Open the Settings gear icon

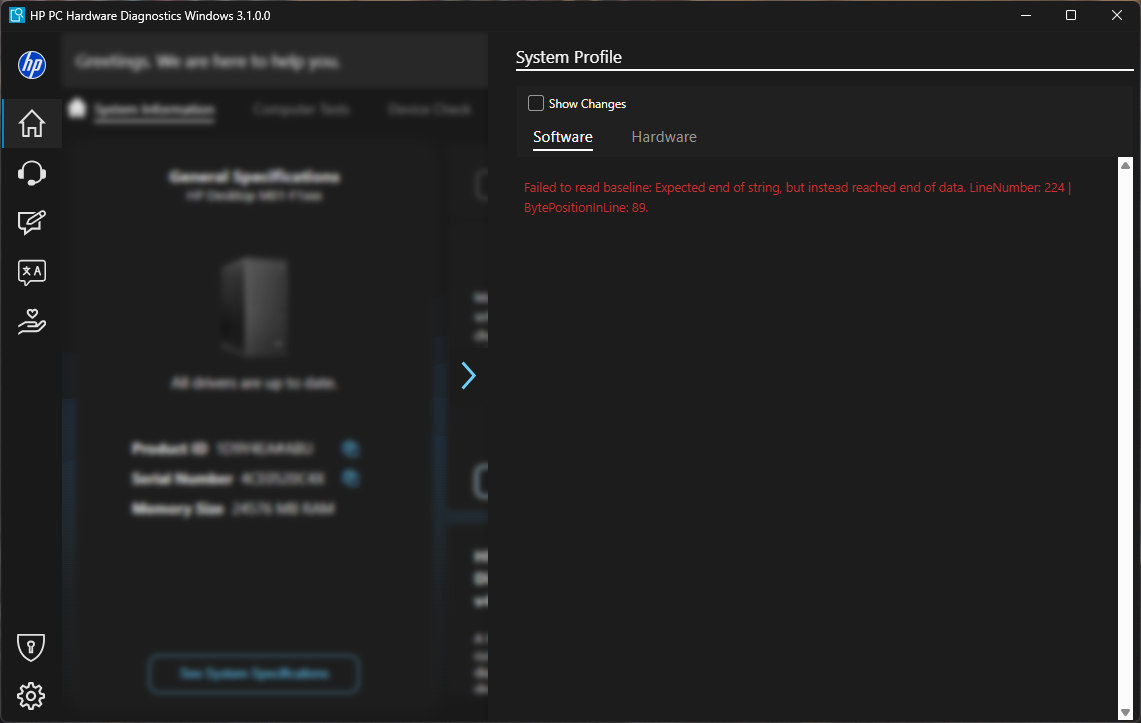[31, 696]
